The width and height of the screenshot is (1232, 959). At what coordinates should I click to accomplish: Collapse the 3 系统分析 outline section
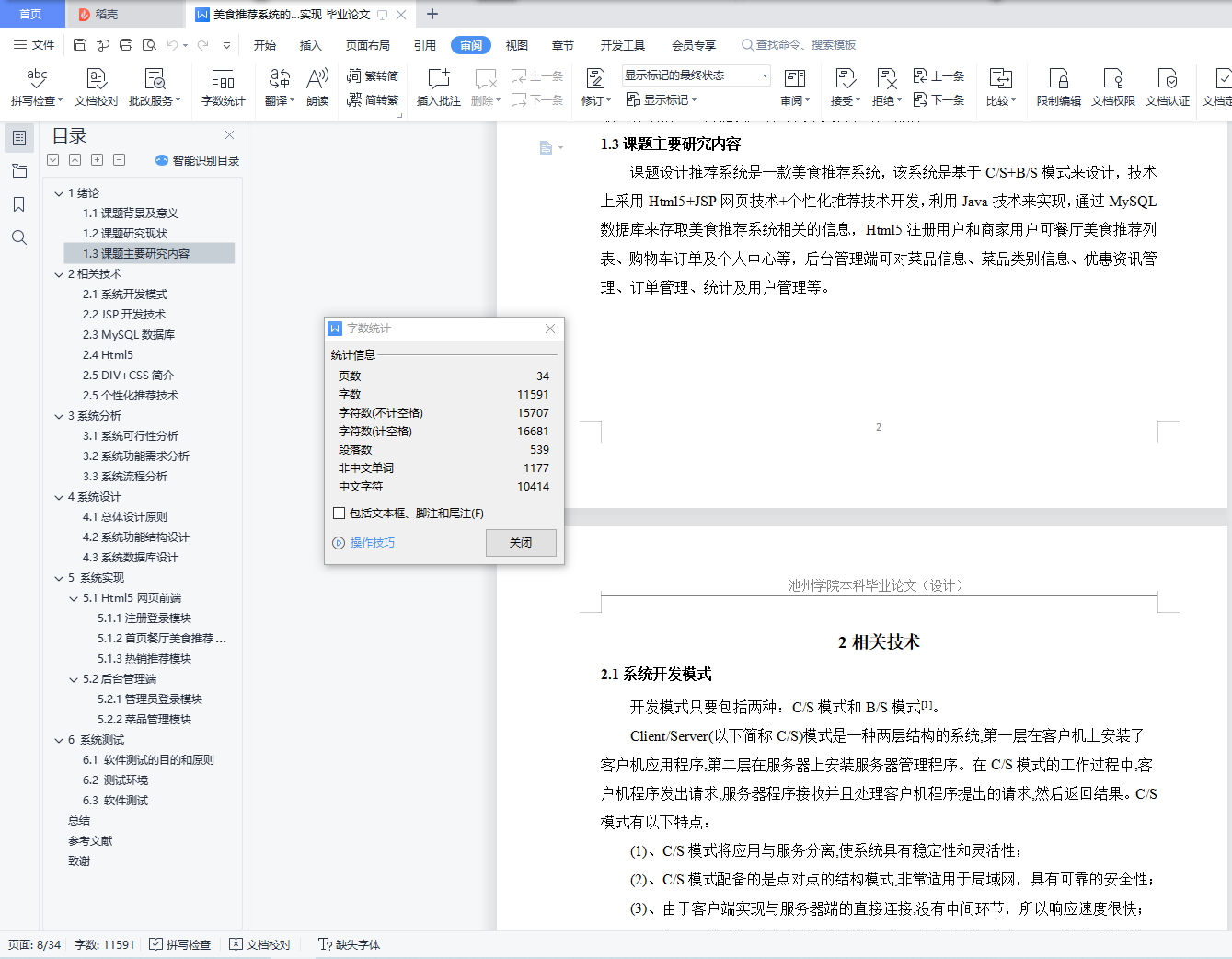59,416
